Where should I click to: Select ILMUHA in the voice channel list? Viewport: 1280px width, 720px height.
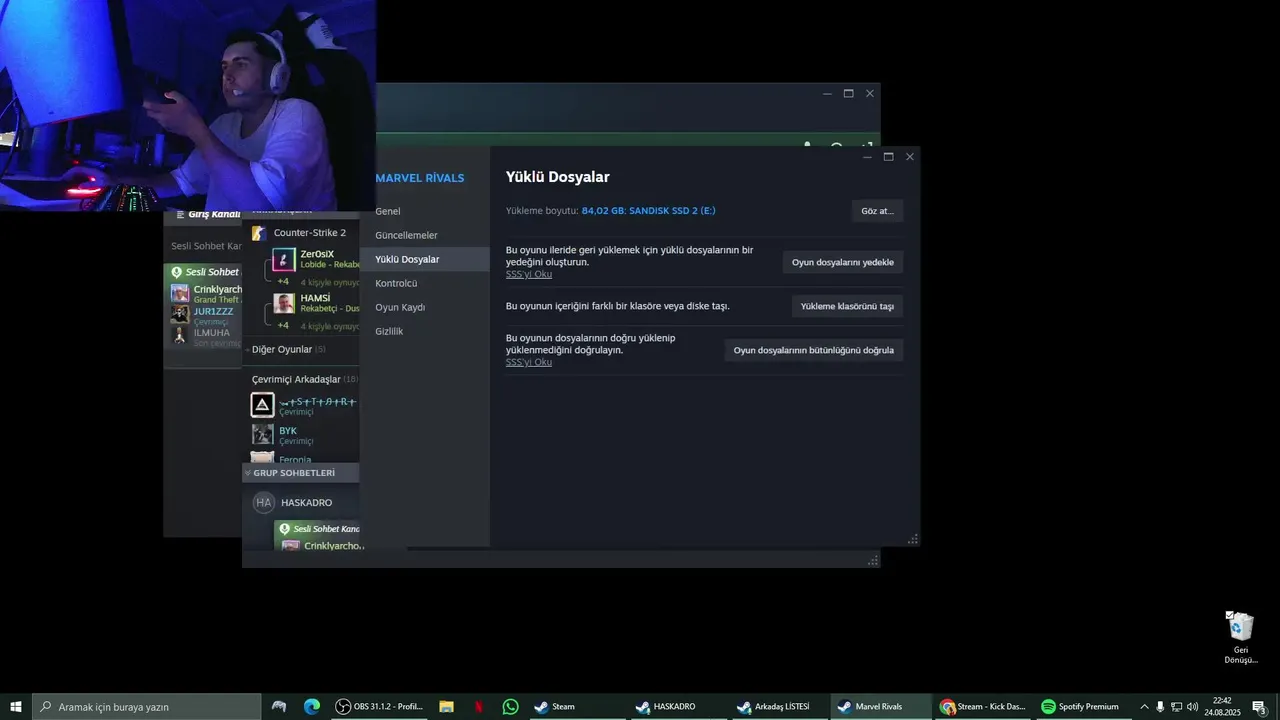(212, 333)
